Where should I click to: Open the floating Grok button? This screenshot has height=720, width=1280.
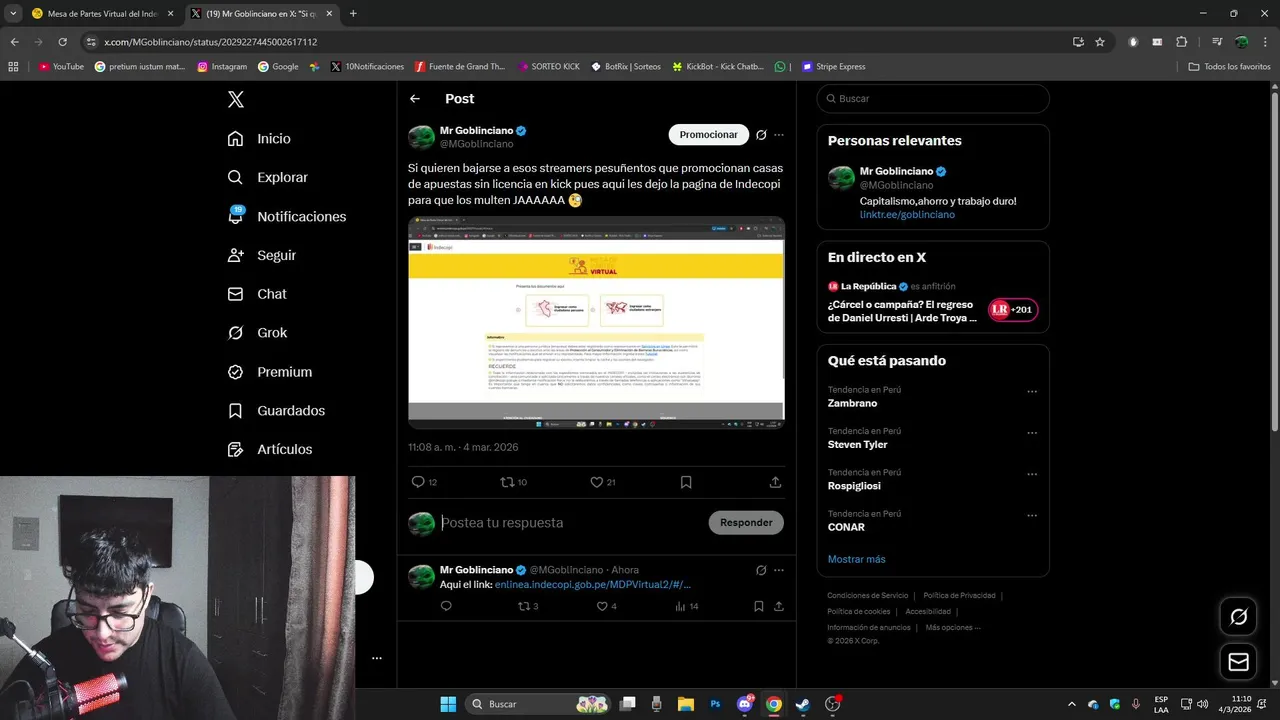tap(1238, 617)
